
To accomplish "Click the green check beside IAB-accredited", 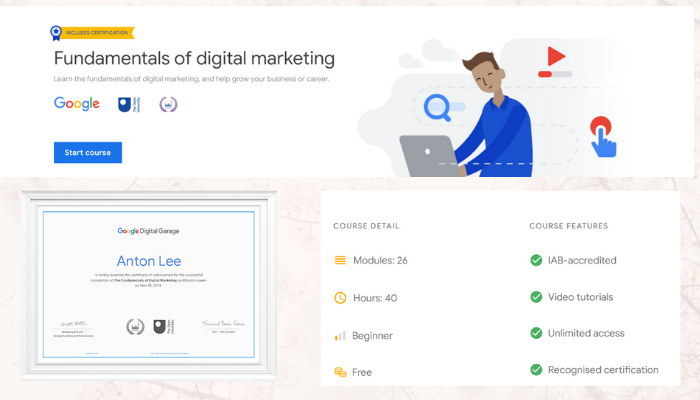I will pyautogui.click(x=536, y=260).
